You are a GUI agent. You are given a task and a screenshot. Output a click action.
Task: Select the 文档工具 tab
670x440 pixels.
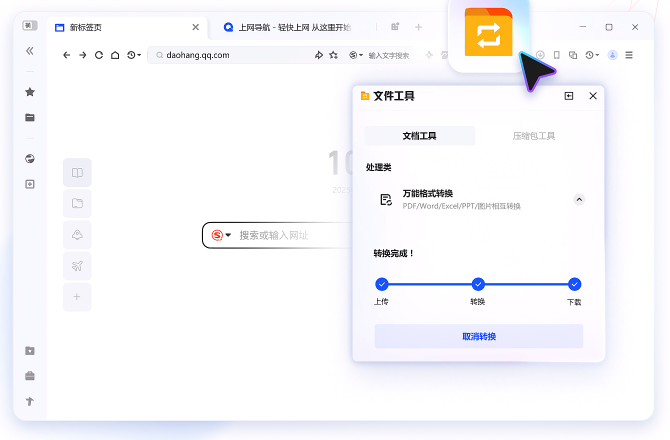(420, 136)
